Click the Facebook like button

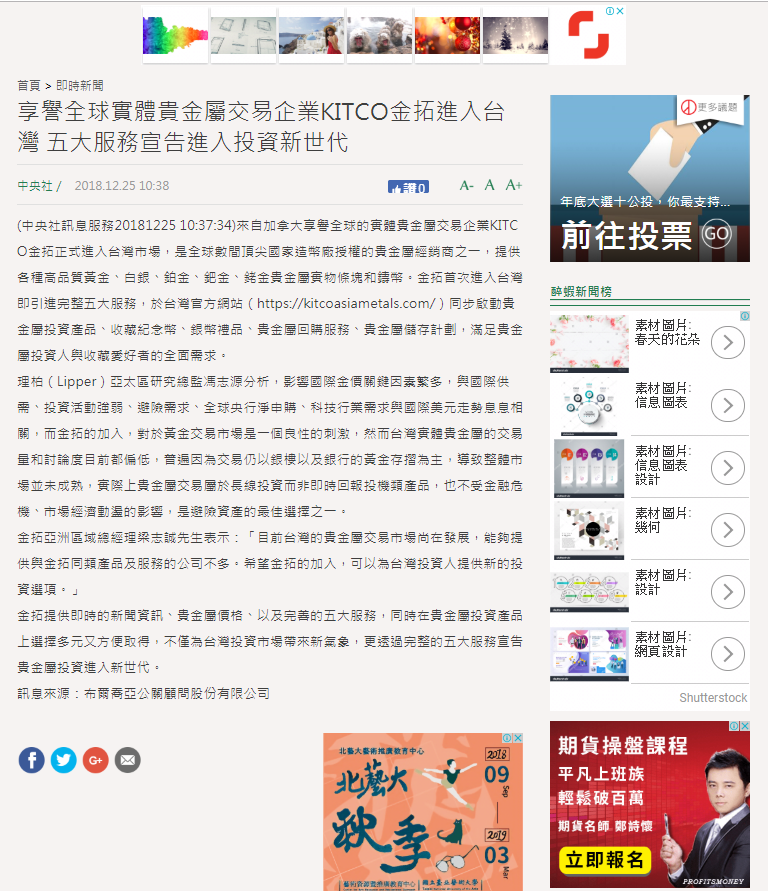tap(408, 187)
